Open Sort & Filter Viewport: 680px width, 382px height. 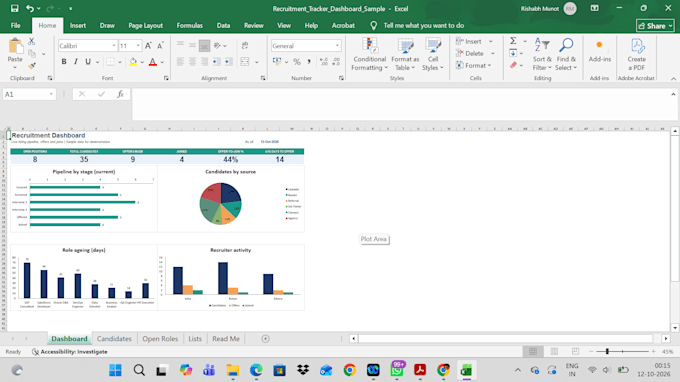pos(542,54)
